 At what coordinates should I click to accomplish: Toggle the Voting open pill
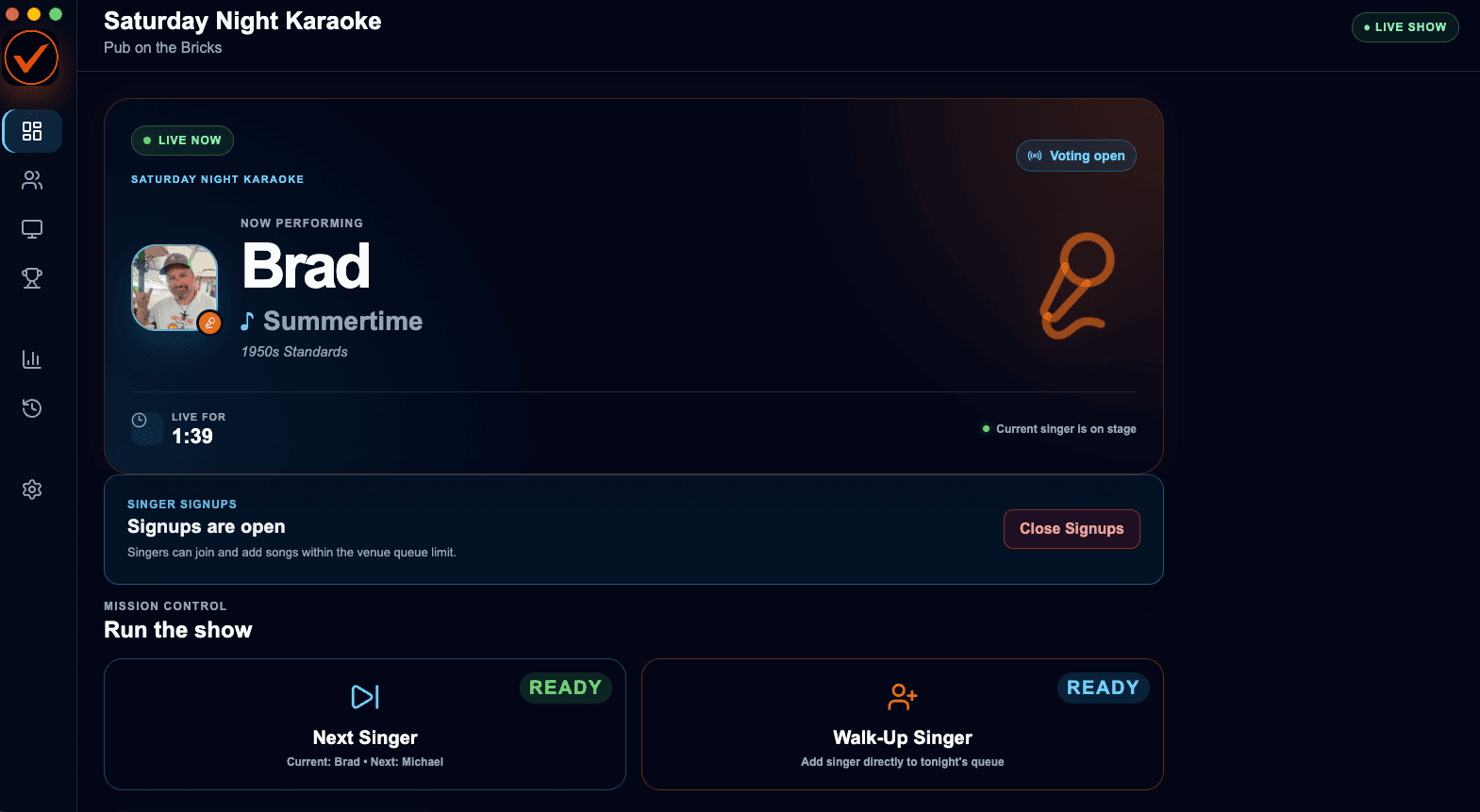(1075, 156)
